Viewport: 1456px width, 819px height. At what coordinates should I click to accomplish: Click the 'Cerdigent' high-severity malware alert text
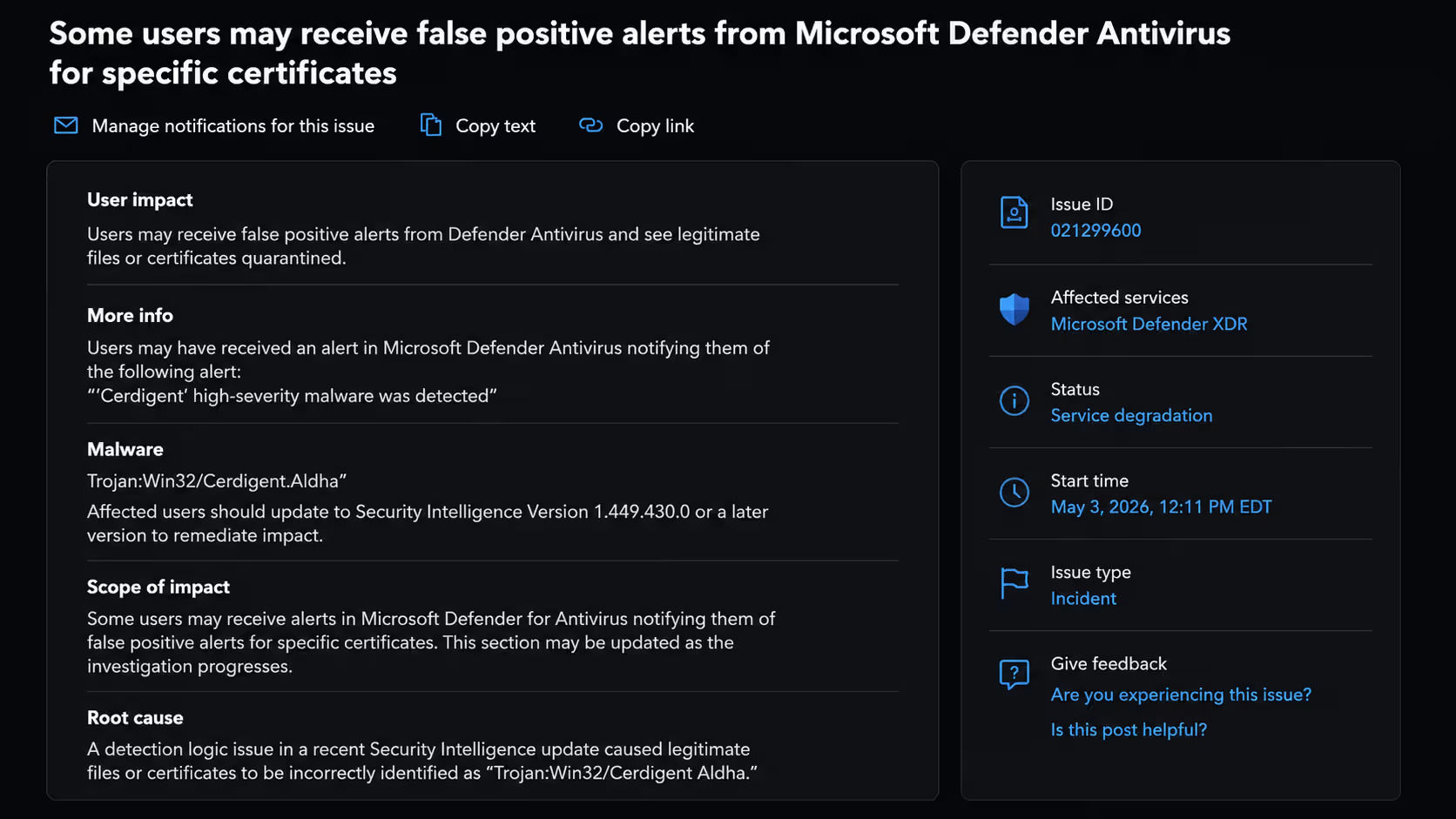coord(292,396)
